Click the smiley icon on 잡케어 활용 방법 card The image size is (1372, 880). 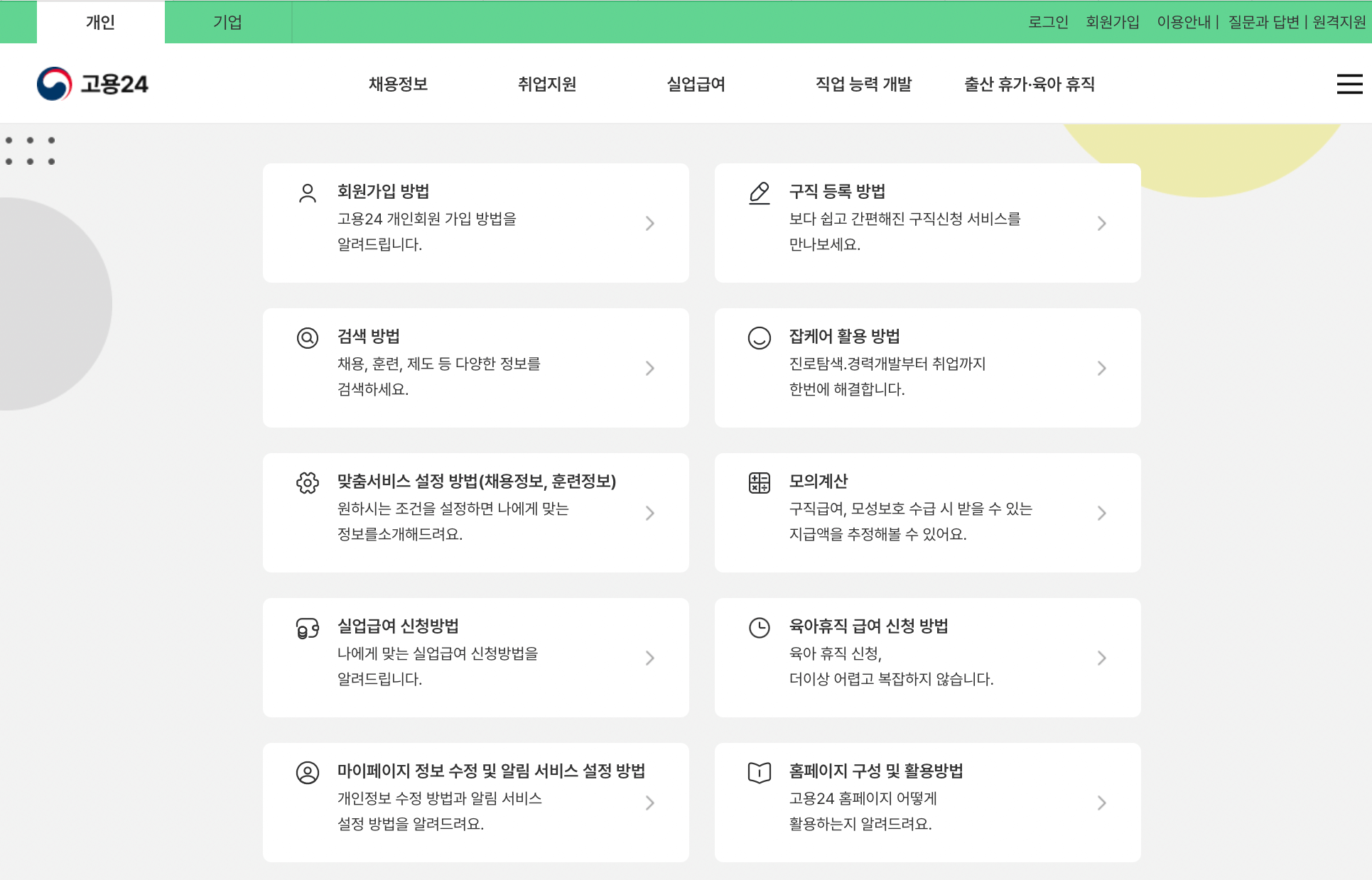[759, 337]
